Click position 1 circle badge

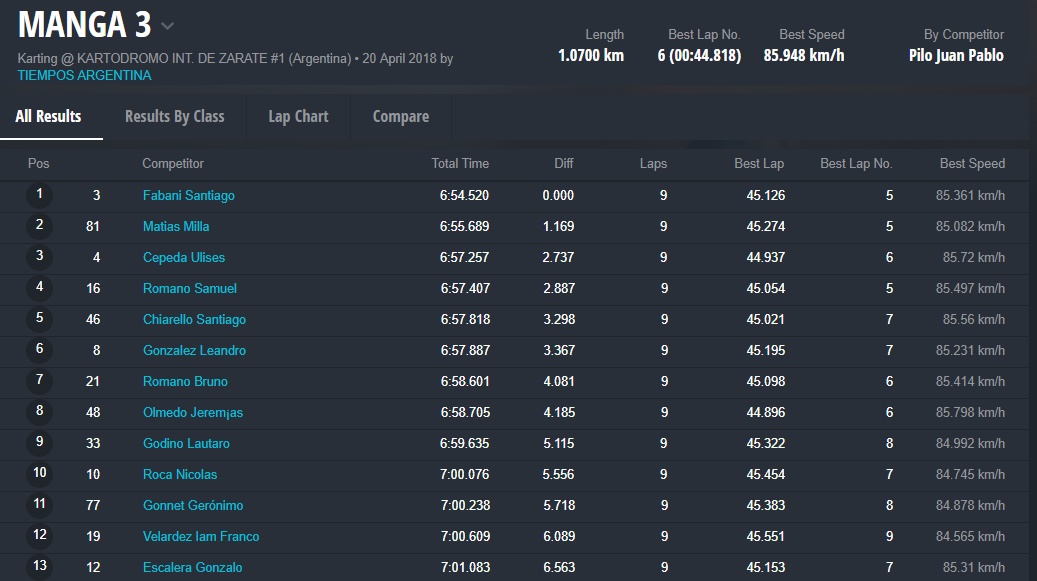[40, 195]
